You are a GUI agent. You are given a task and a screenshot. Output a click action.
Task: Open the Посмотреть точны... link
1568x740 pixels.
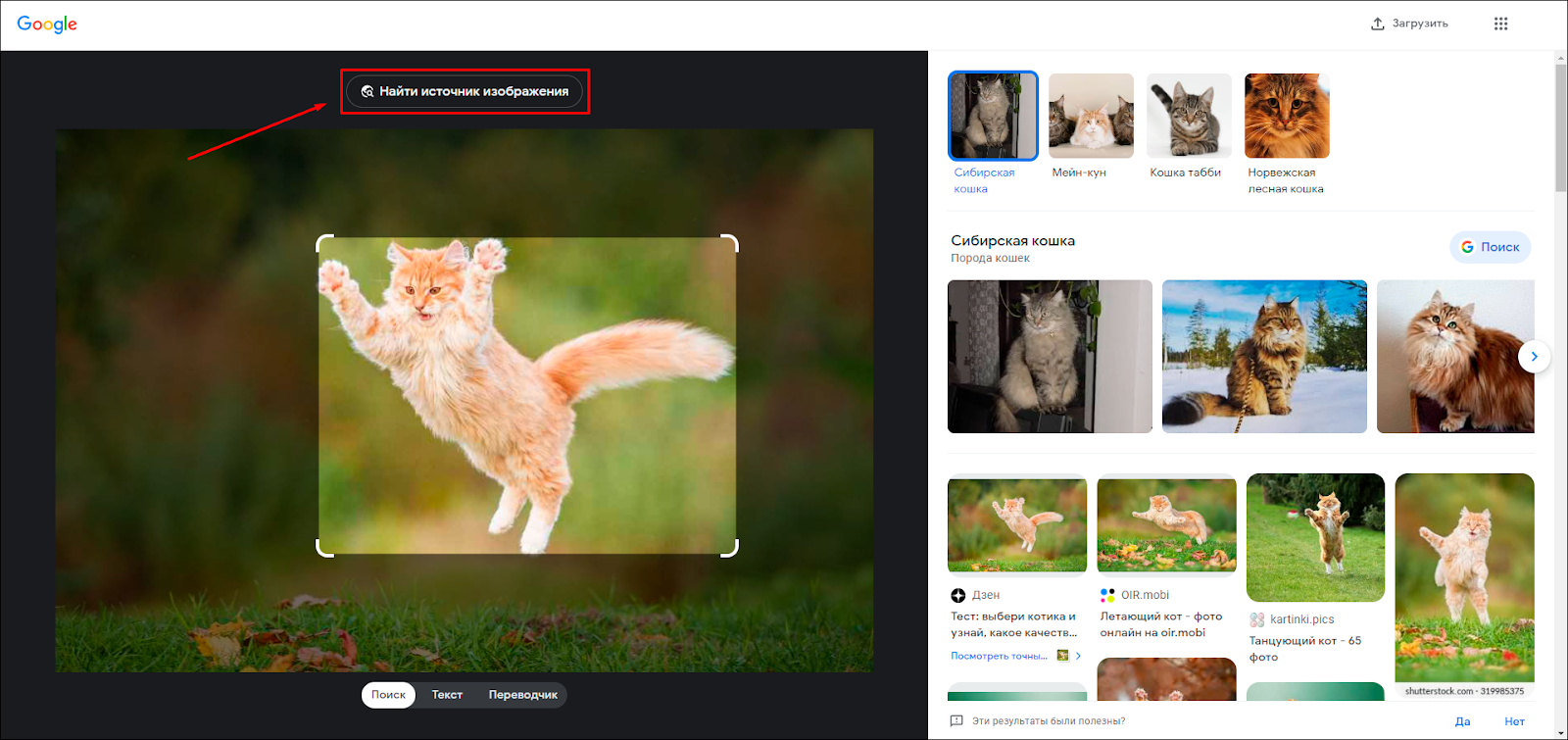pyautogui.click(x=999, y=656)
